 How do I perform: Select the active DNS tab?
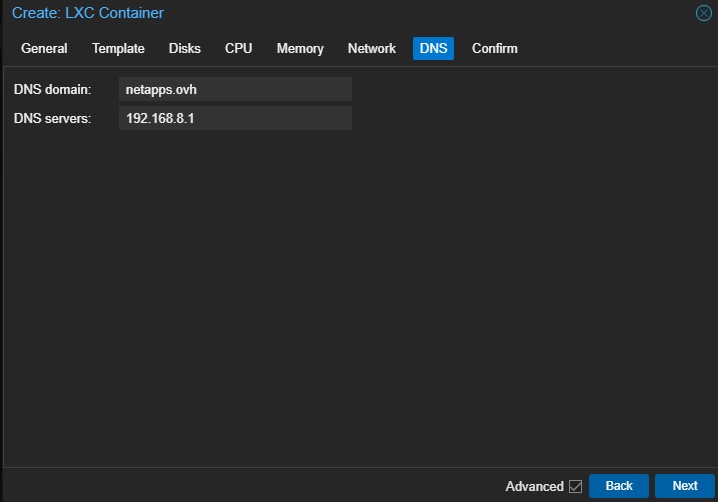(x=433, y=48)
